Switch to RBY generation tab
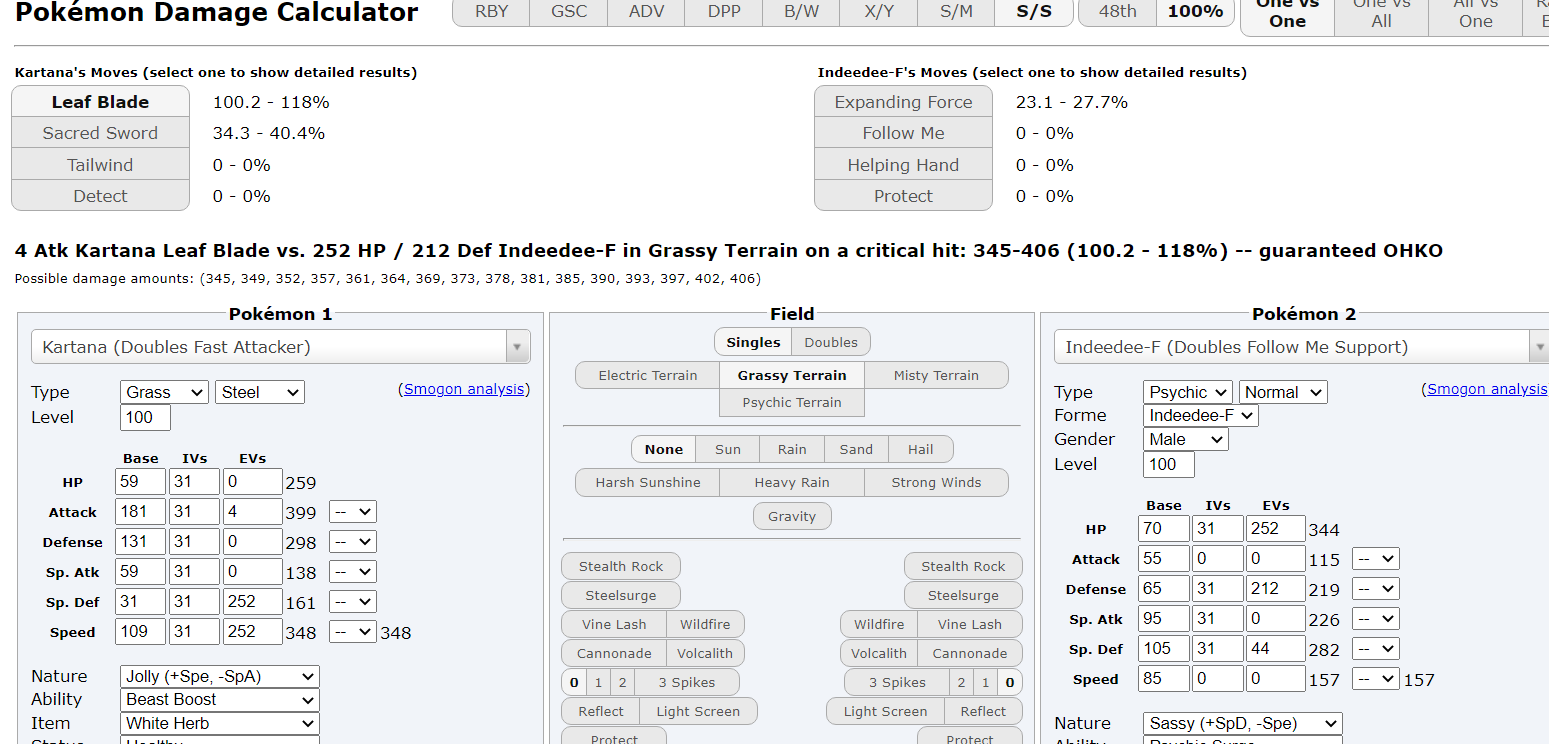The image size is (1549, 744). click(491, 11)
